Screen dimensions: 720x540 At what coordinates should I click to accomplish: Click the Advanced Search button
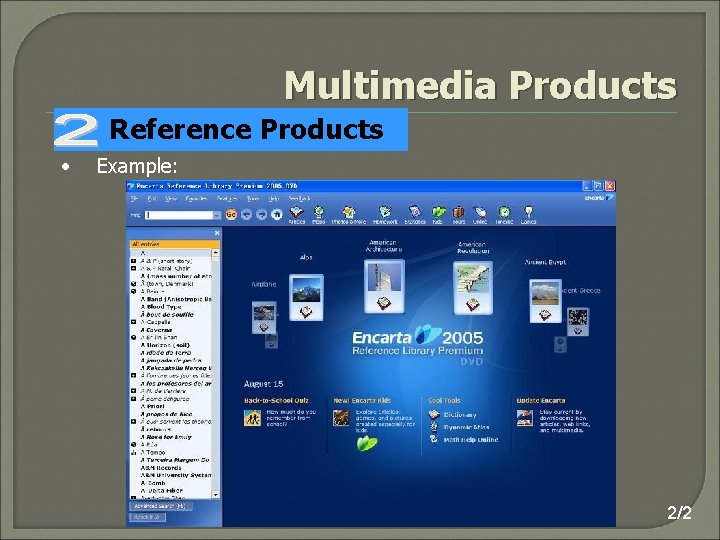(160, 506)
